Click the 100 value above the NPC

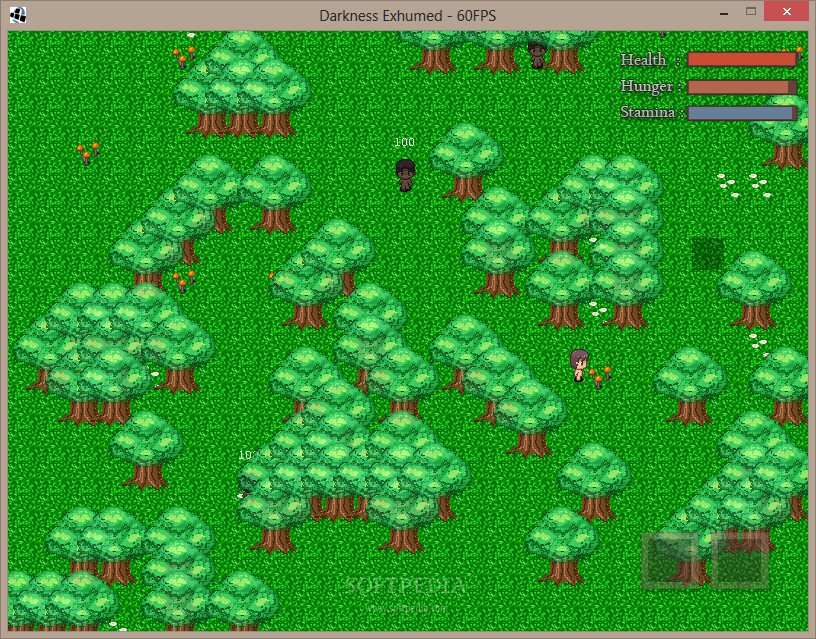[404, 142]
